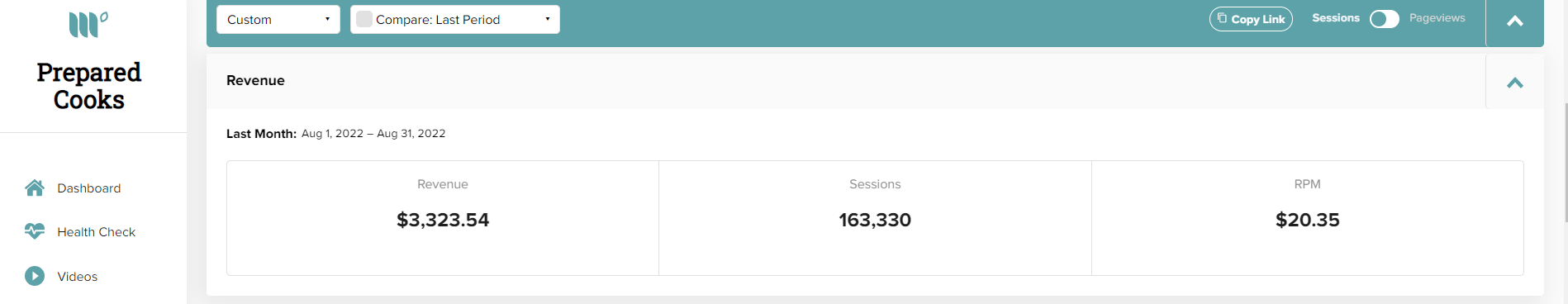Collapse the Revenue section chevron
This screenshot has width=1568, height=304.
[x=1515, y=83]
